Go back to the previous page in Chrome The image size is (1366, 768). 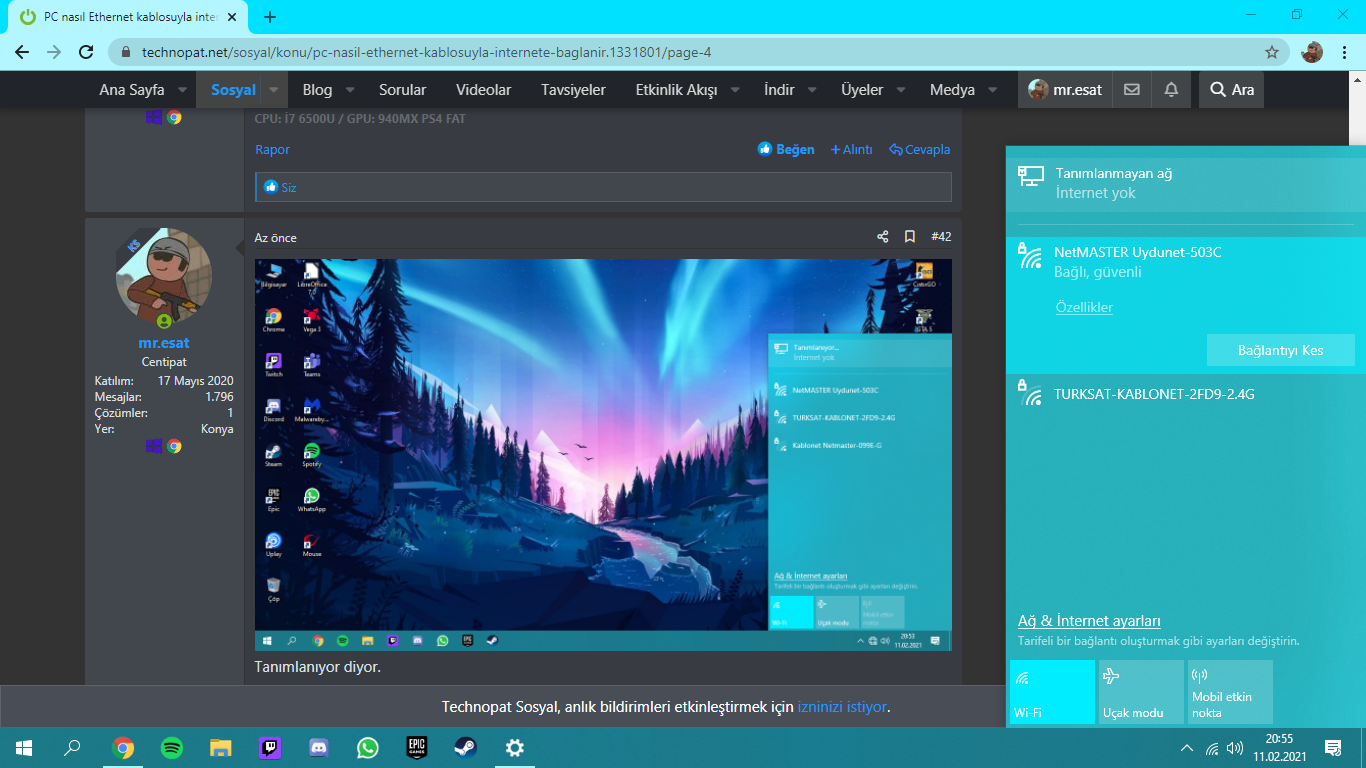22,52
